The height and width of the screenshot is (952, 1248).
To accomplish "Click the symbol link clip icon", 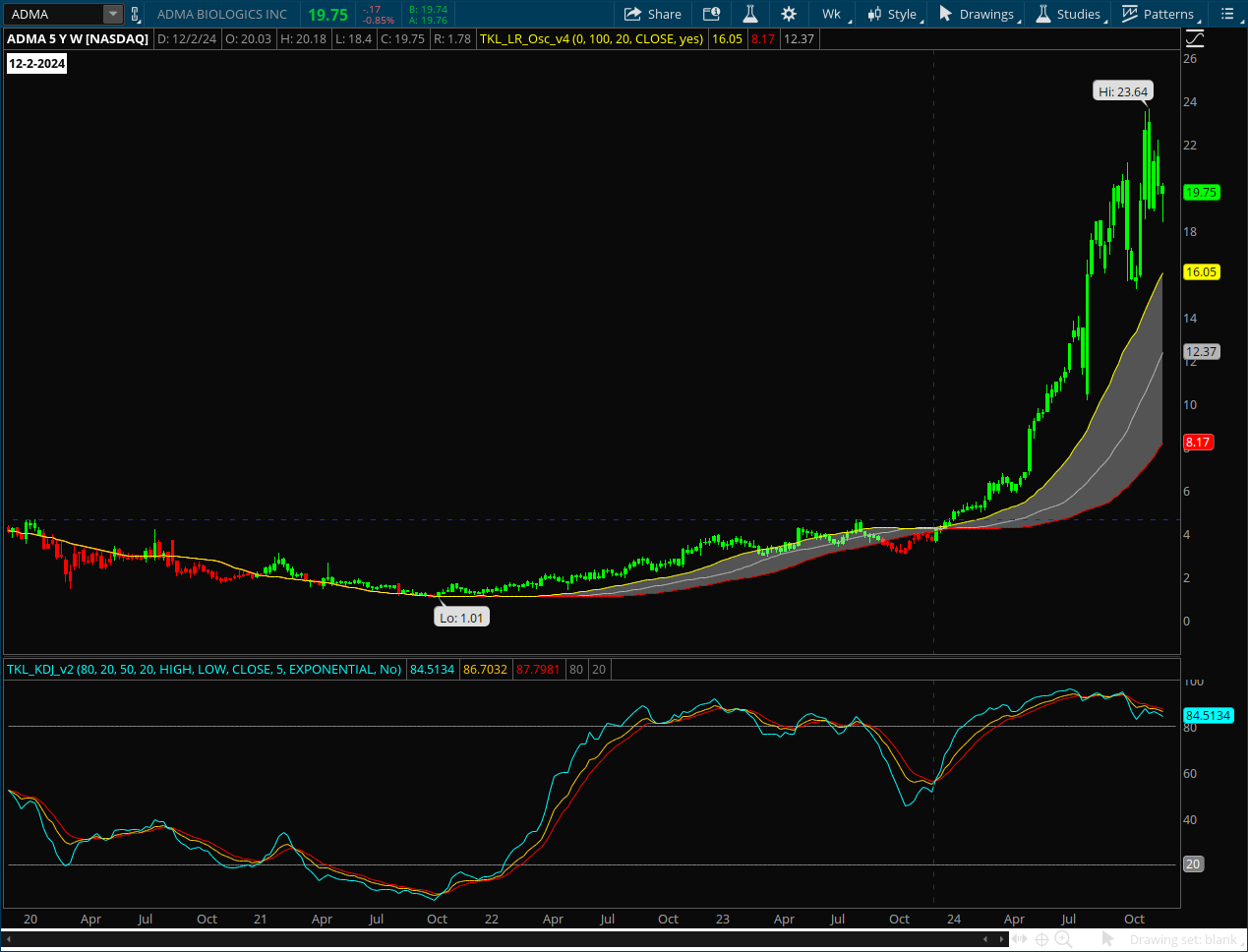I will 136,14.
